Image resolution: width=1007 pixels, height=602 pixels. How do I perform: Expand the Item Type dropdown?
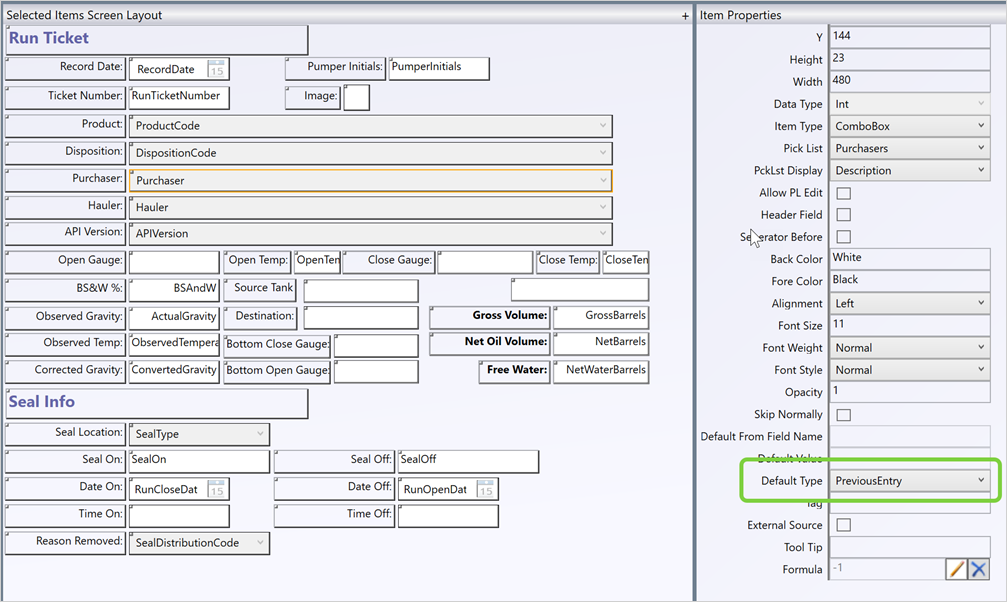coord(909,126)
